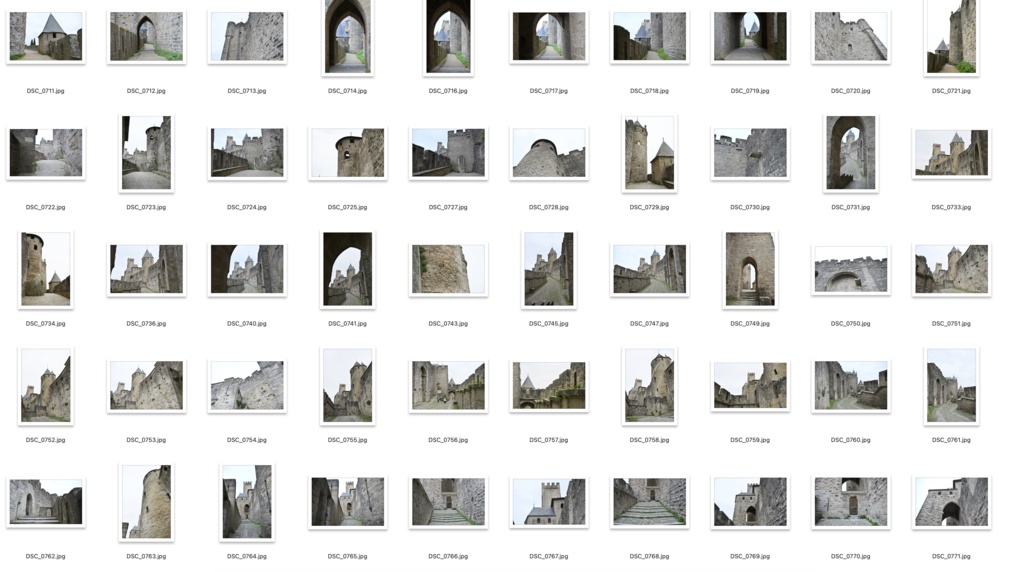Select the DSC_0734.jpg photo thumbnail

[x=46, y=269]
